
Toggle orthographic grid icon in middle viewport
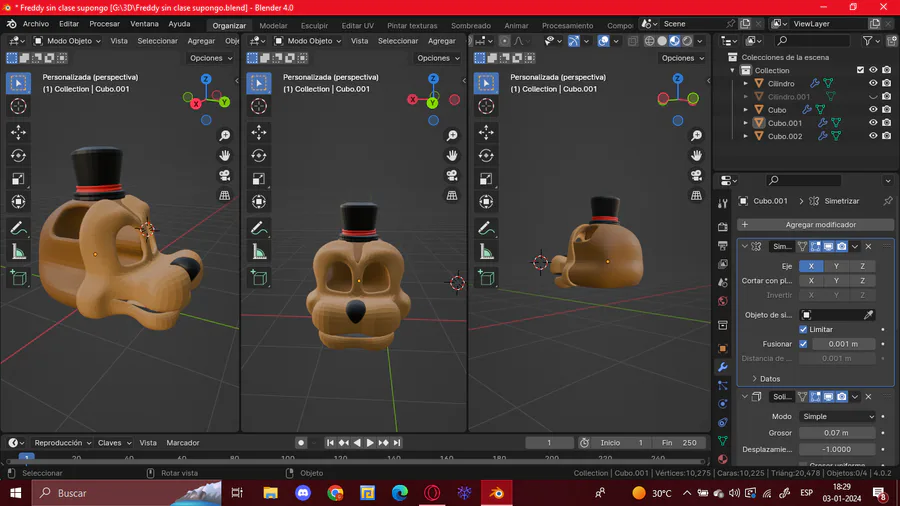(x=452, y=196)
